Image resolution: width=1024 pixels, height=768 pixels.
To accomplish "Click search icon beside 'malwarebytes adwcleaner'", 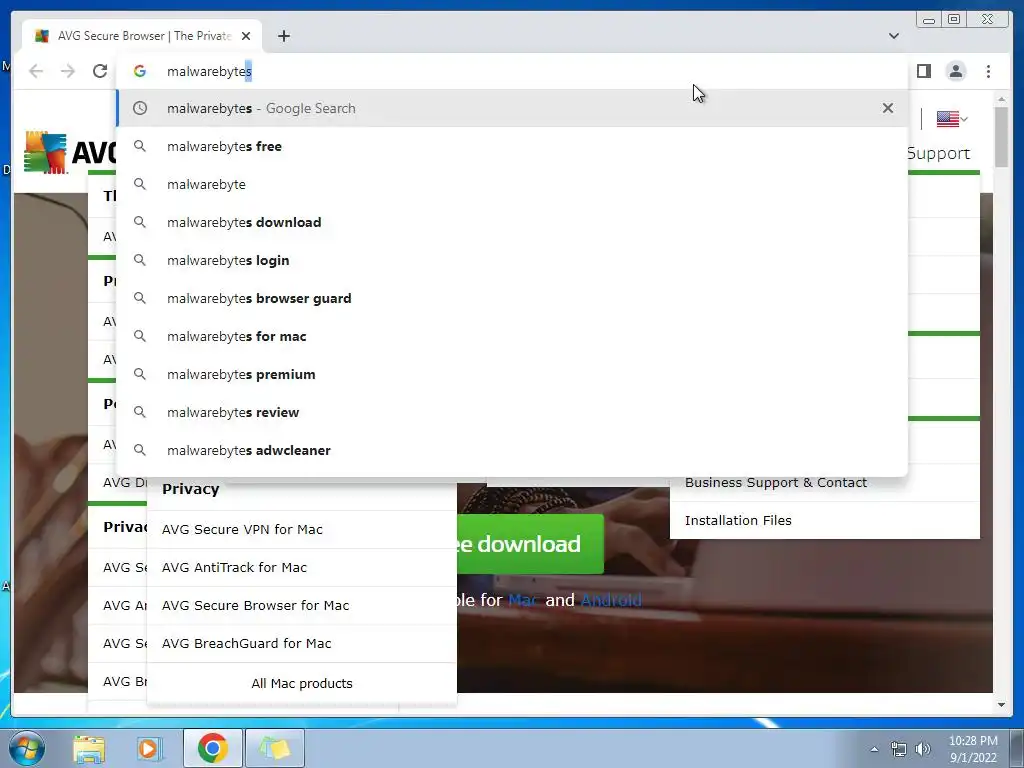I will click(x=140, y=450).
